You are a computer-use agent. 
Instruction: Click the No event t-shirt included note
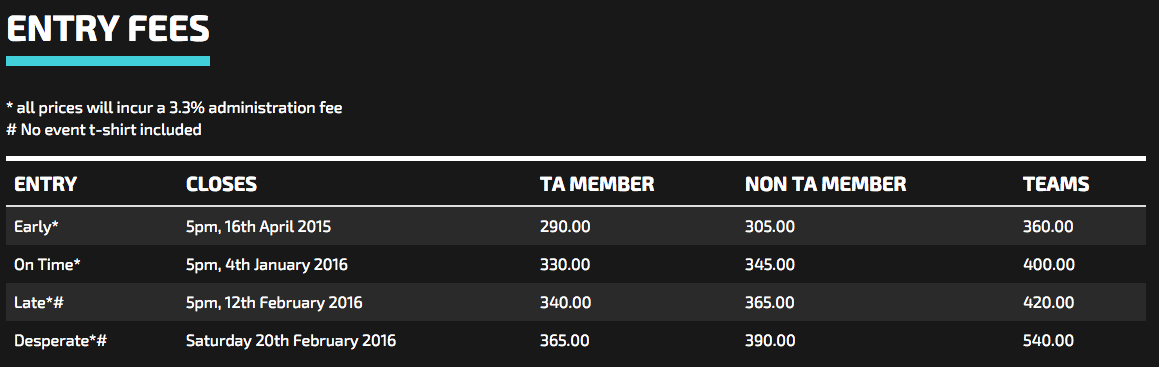[104, 130]
